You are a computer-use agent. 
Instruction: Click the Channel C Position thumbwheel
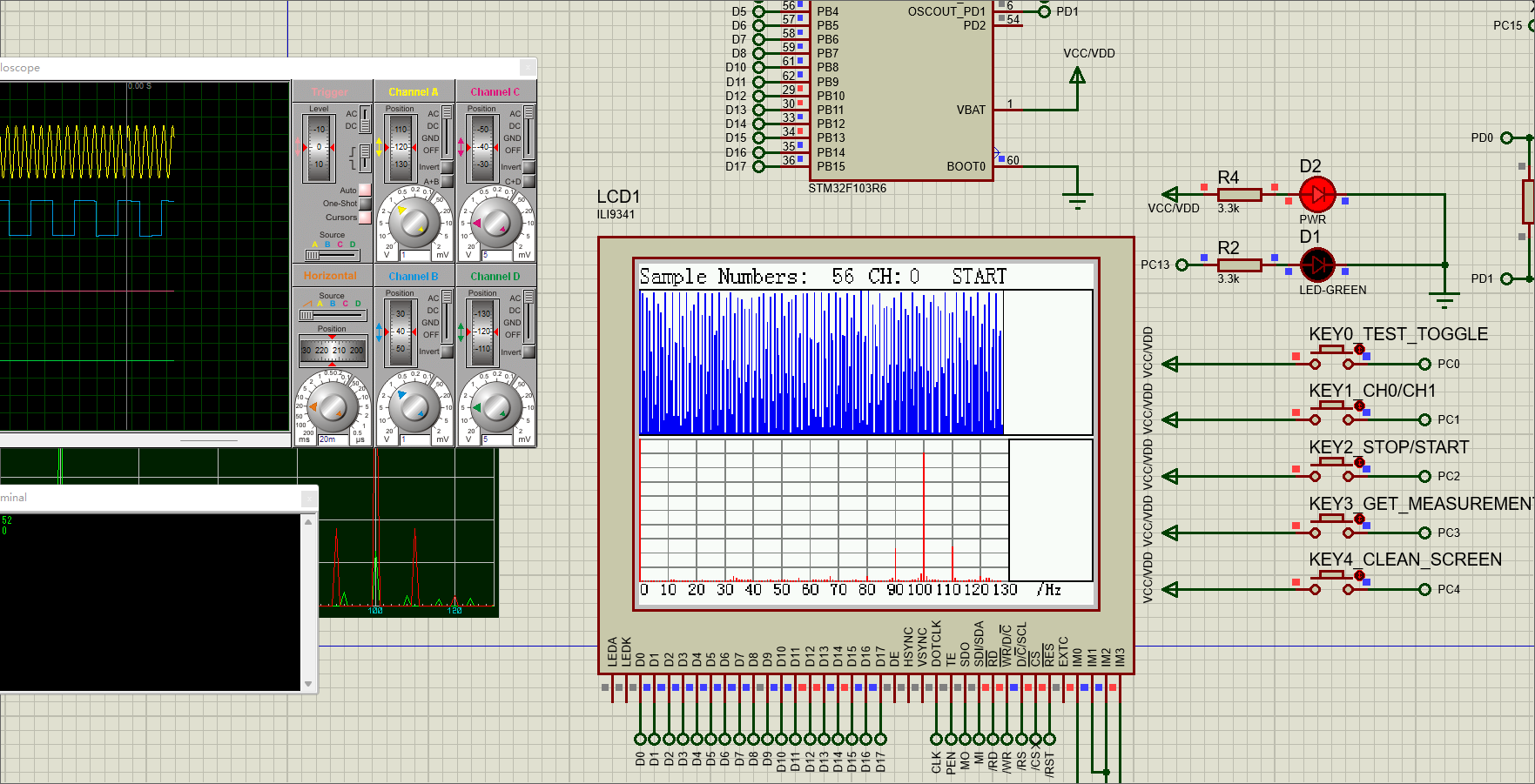(482, 147)
